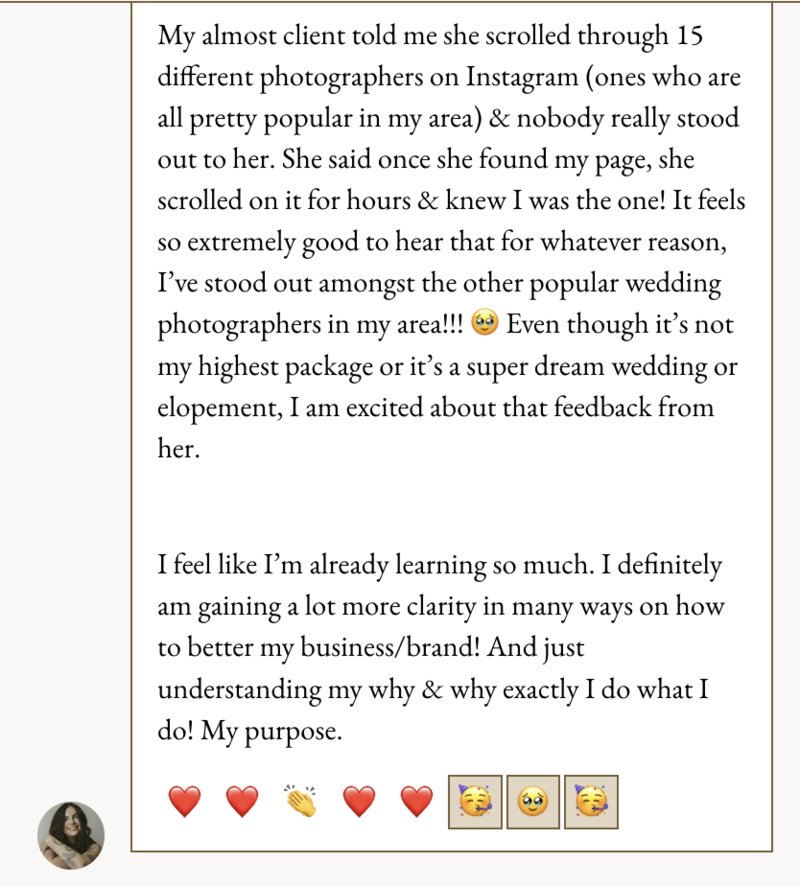The width and height of the screenshot is (800, 886).
Task: Click the word Instagram in the message
Action: [x=521, y=77]
